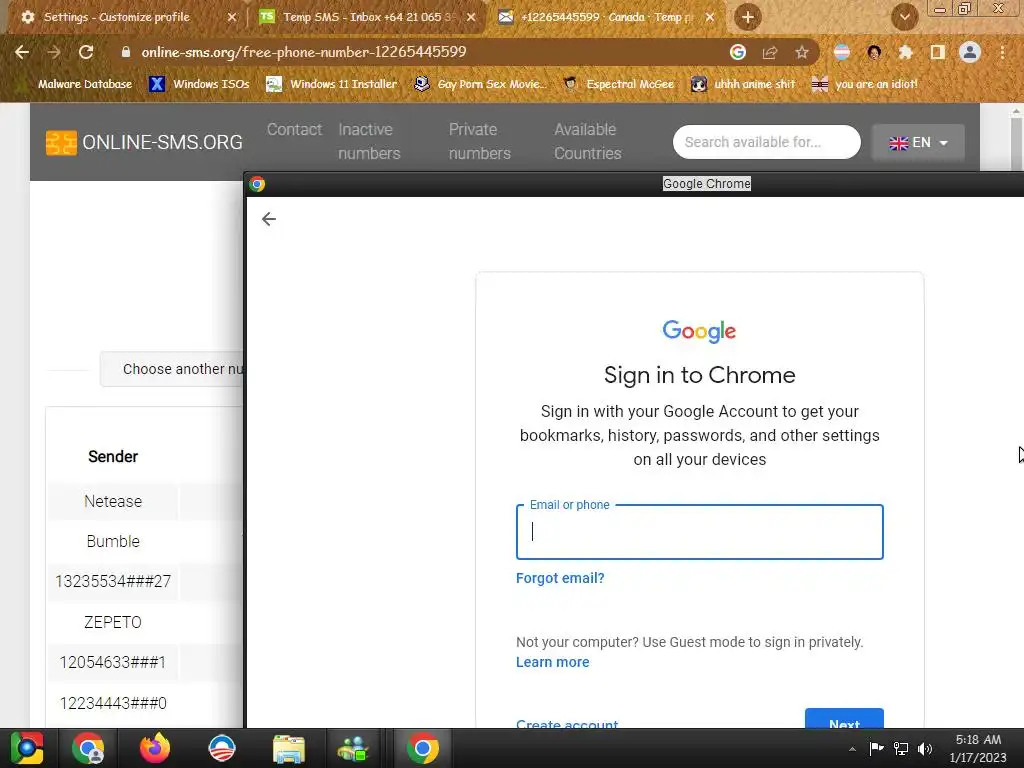The height and width of the screenshot is (768, 1024).
Task: Select sender 12234443###0 row
Action: pos(113,703)
